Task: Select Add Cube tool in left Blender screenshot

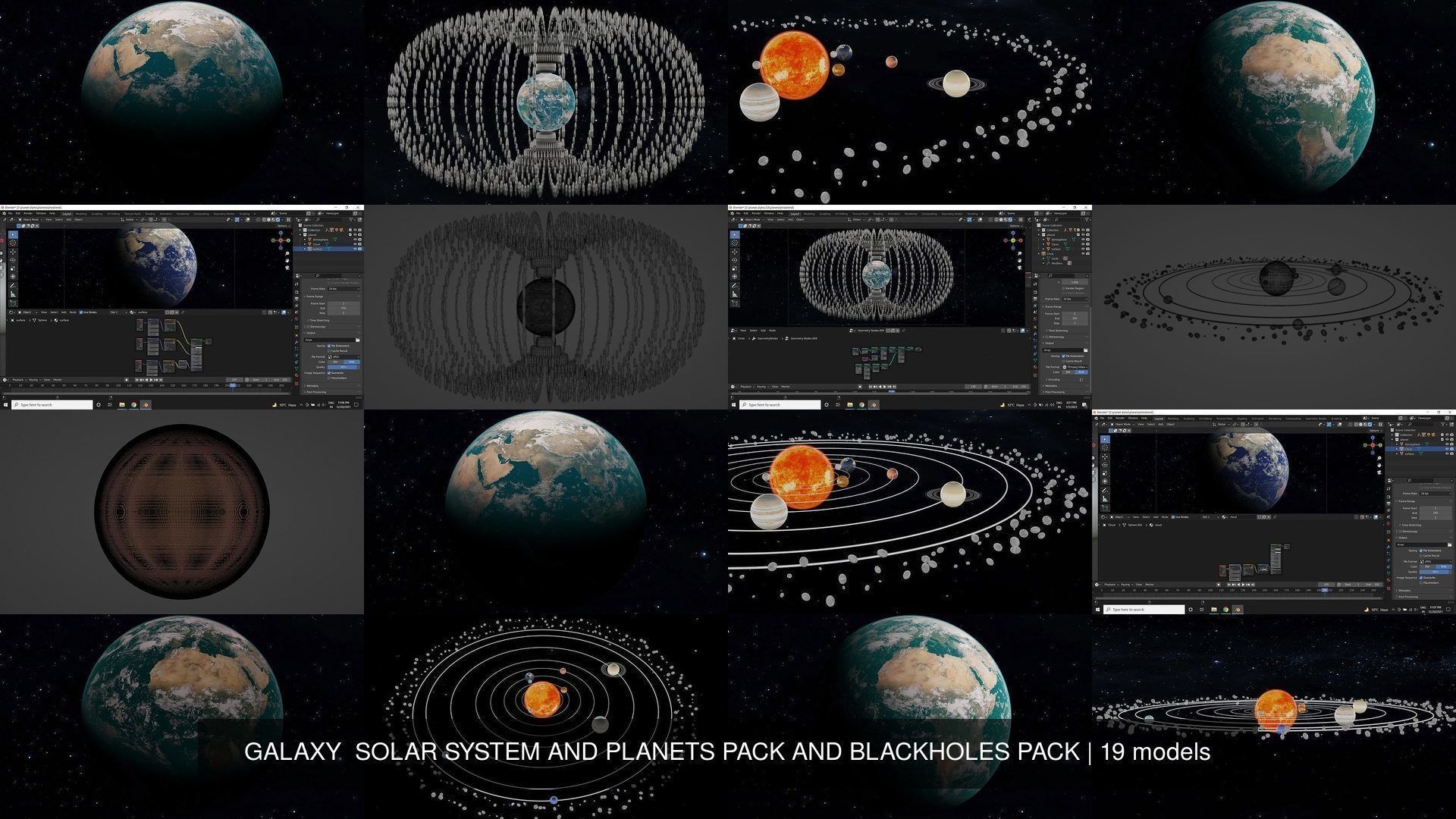Action: (x=13, y=303)
